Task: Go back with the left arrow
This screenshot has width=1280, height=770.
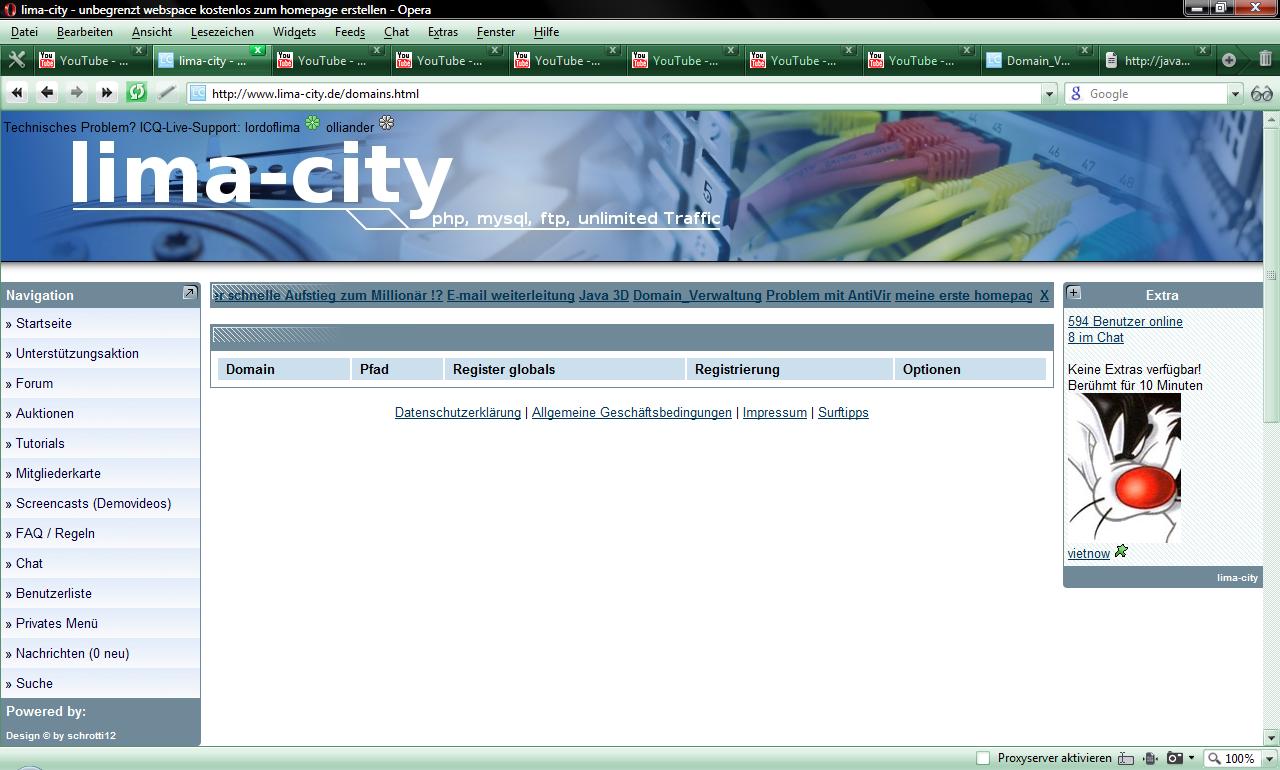Action: click(x=46, y=93)
